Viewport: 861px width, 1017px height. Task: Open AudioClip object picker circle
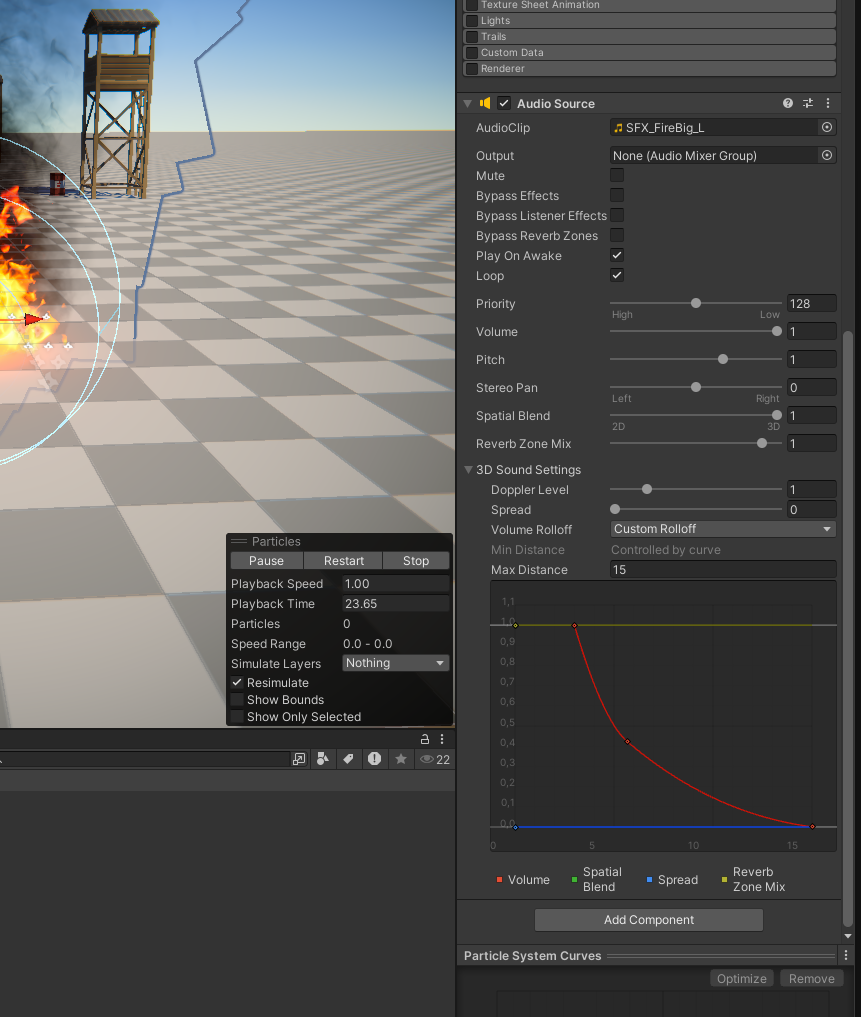[x=827, y=128]
